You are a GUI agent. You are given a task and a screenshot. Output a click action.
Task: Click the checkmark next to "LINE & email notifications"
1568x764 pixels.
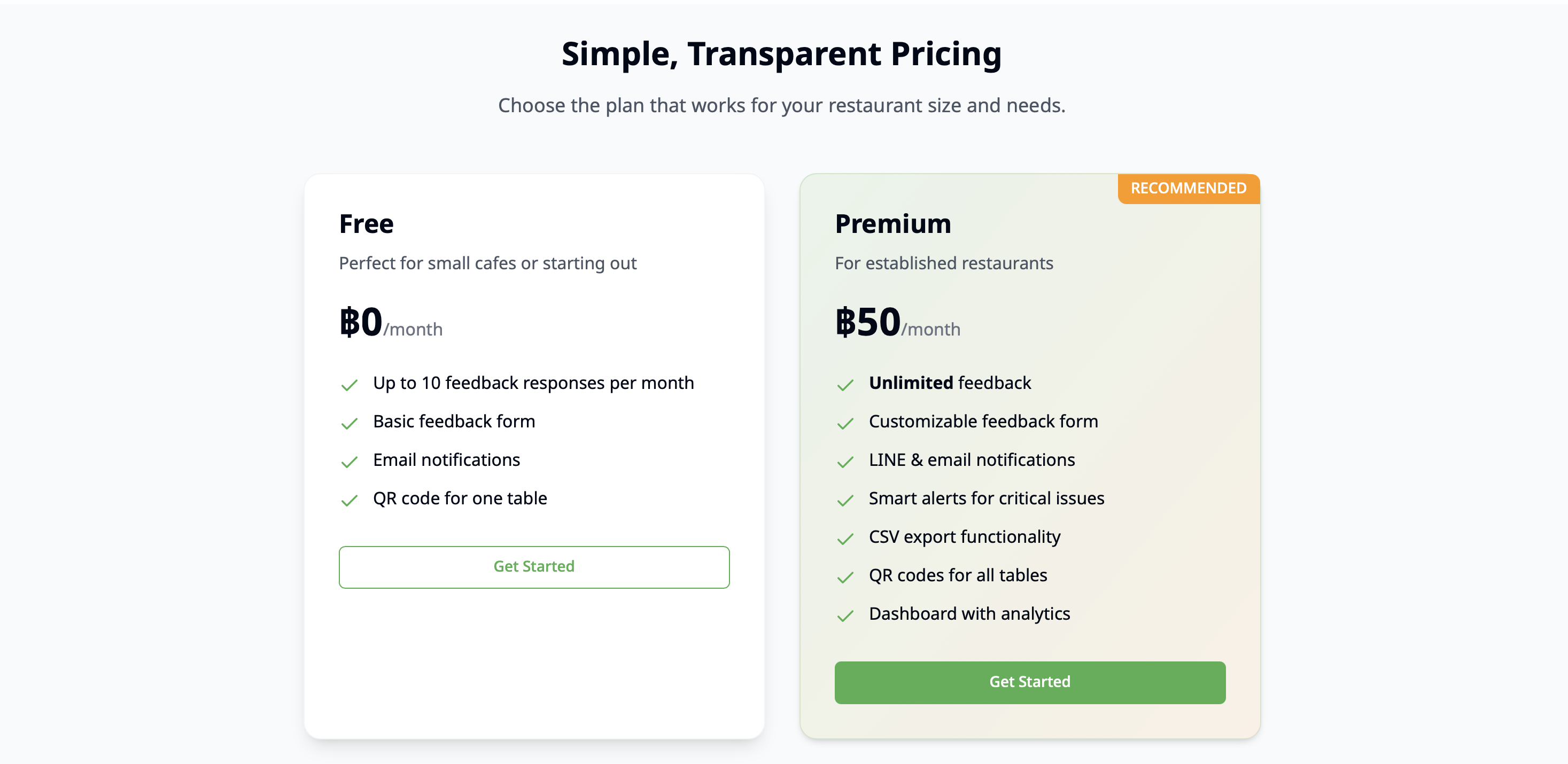tap(845, 462)
